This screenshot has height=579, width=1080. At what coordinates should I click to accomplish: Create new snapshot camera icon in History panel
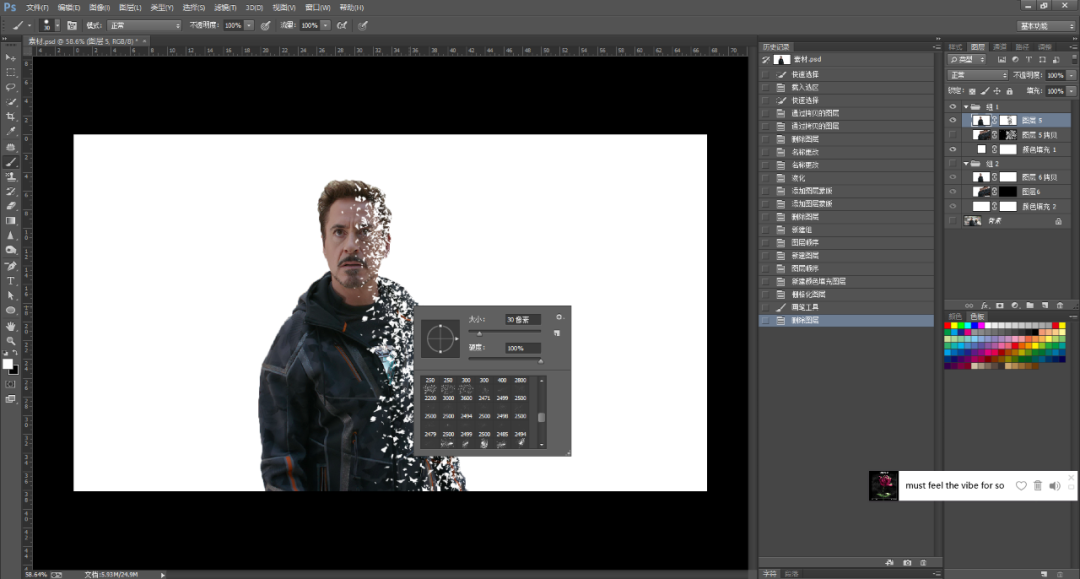click(x=907, y=562)
